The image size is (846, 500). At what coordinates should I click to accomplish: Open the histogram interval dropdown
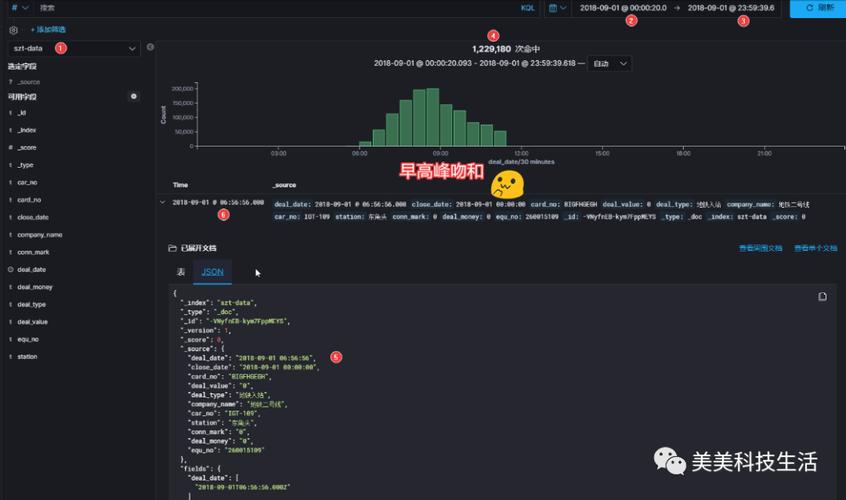[x=610, y=64]
